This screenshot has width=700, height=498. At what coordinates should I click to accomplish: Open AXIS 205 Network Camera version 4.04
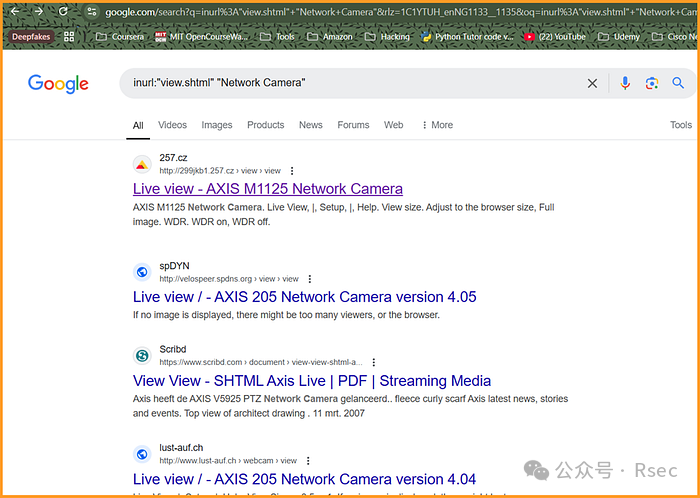tap(304, 479)
